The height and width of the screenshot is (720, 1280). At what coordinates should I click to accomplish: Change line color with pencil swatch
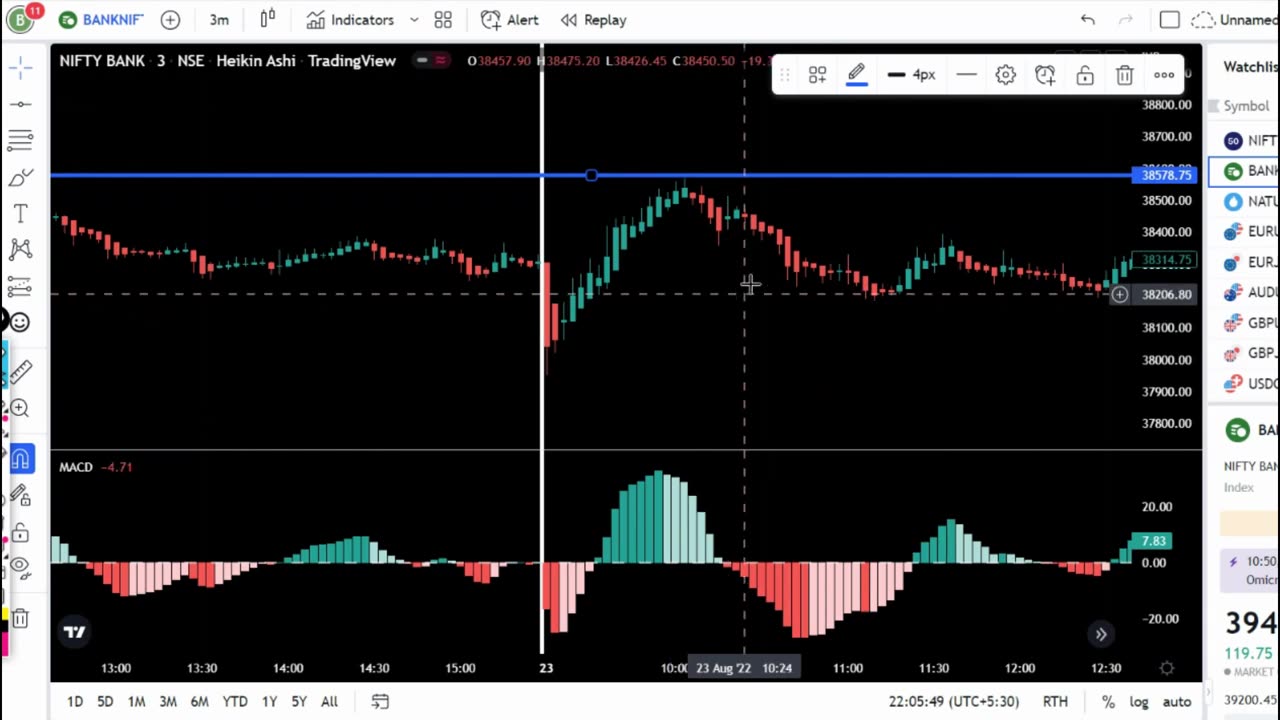857,75
